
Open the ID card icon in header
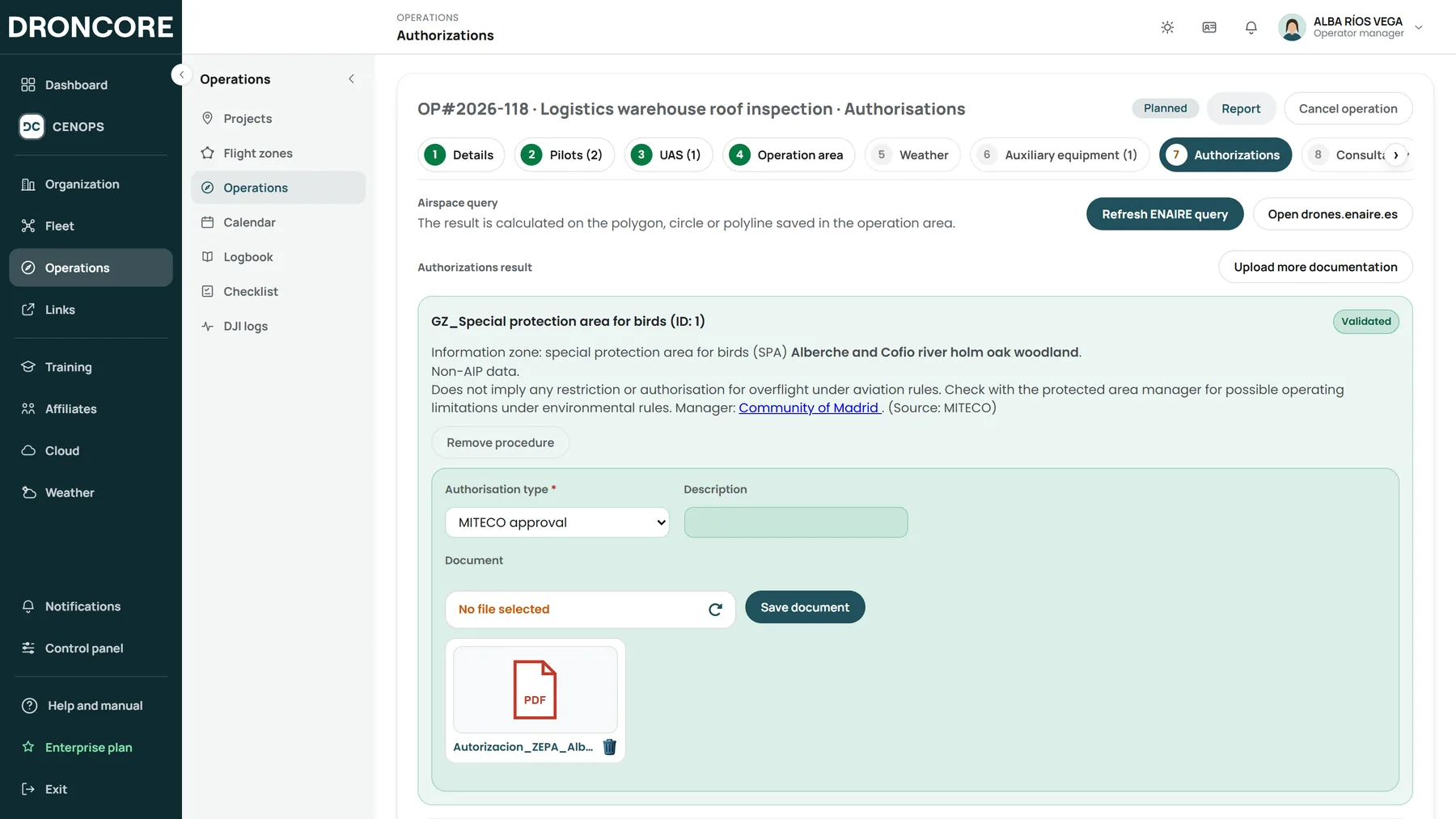coord(1209,27)
